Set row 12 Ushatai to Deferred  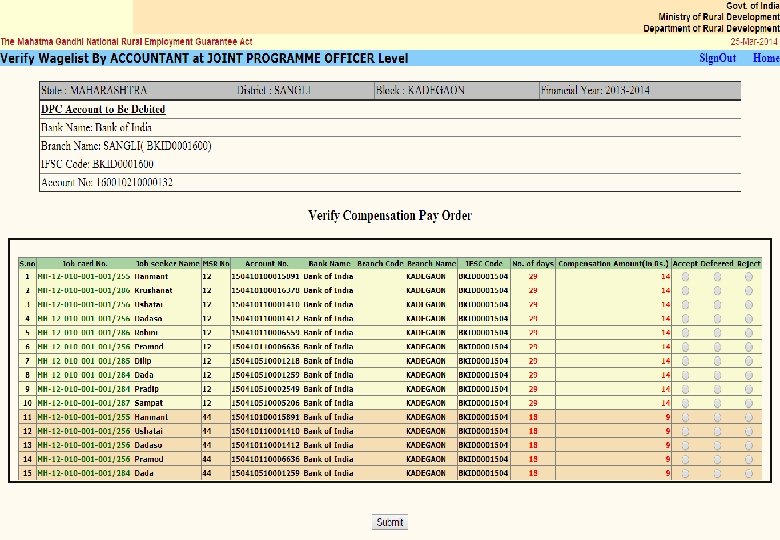717,431
